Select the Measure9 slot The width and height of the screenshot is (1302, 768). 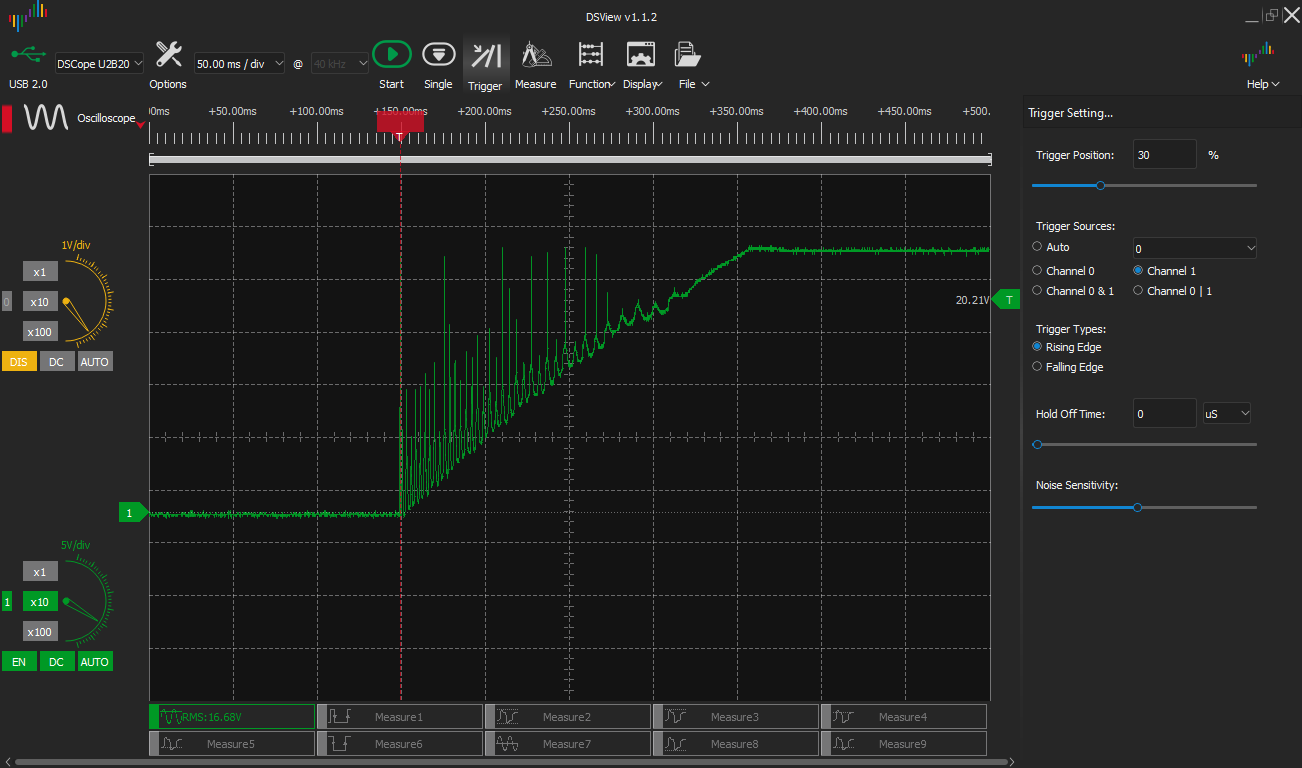coord(904,743)
